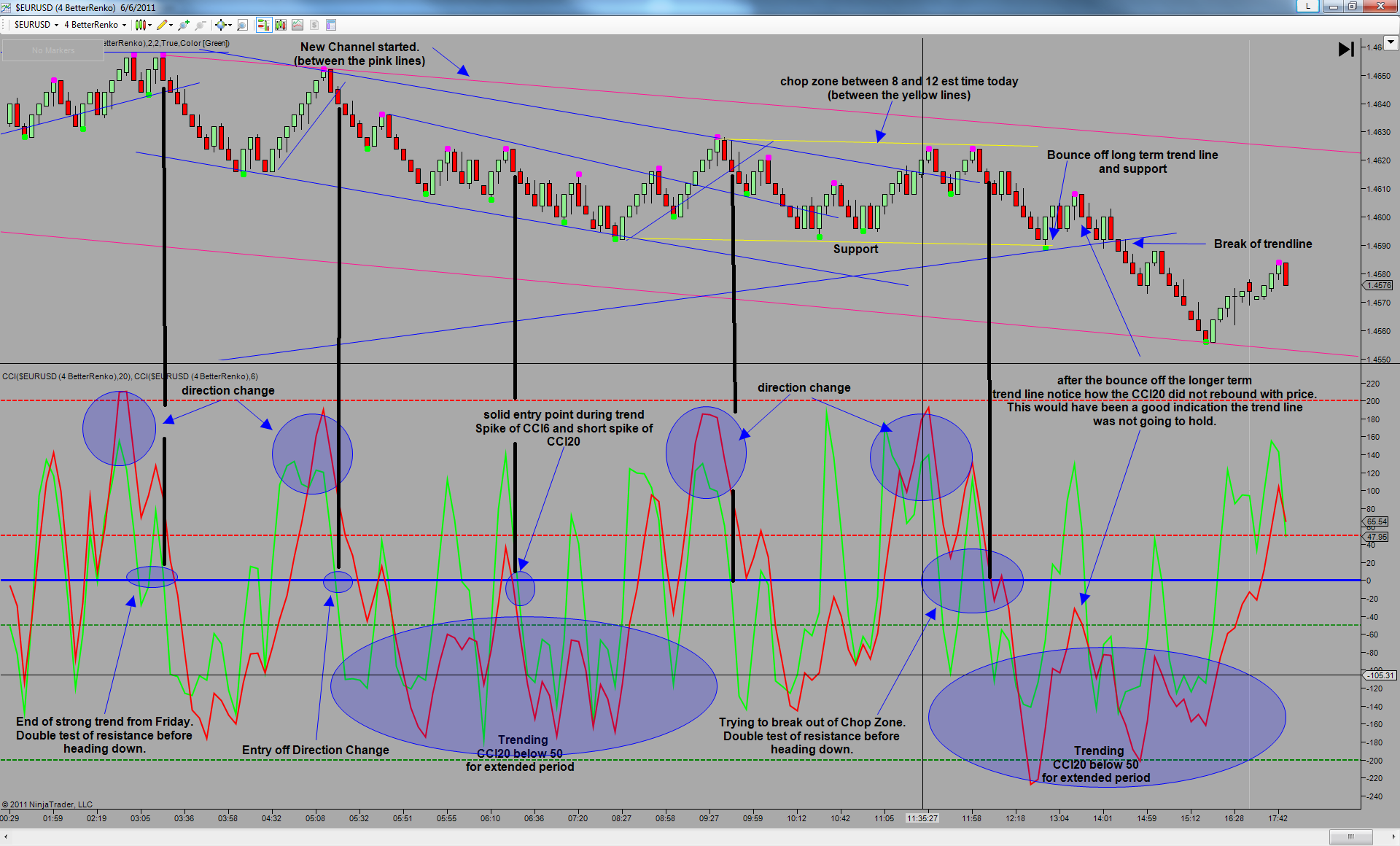Click the 1.4600 price axis label

[x=1378, y=217]
